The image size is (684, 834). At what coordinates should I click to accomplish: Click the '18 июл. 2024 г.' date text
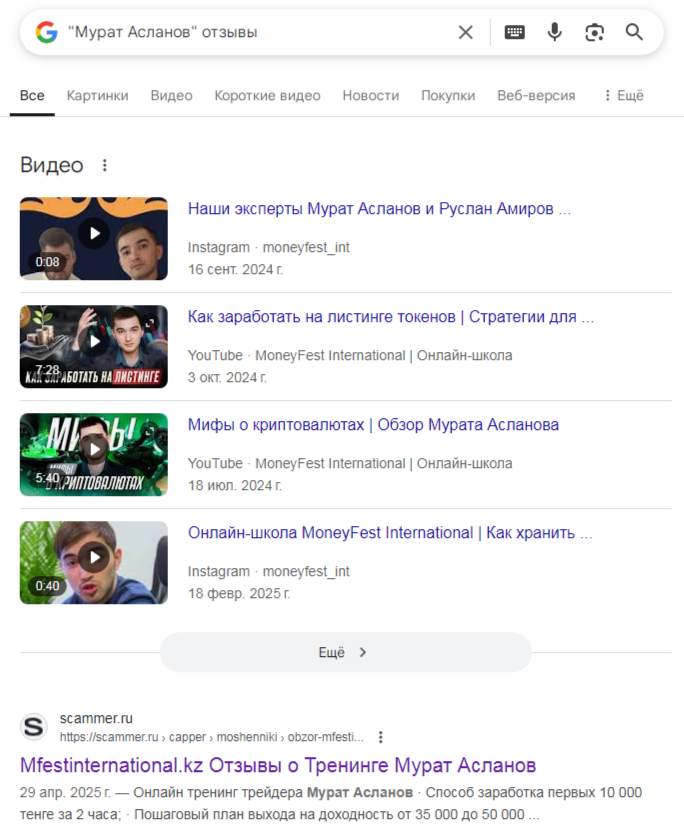point(235,486)
